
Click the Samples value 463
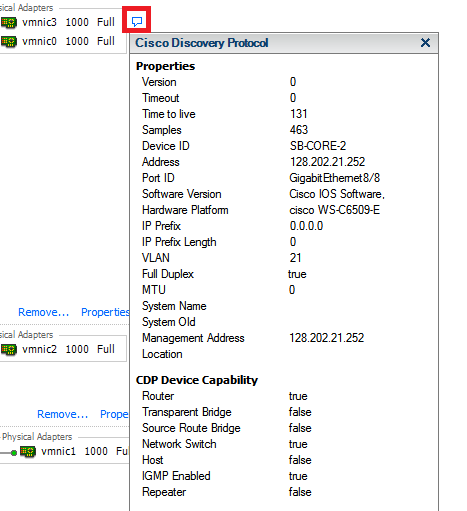point(299,130)
